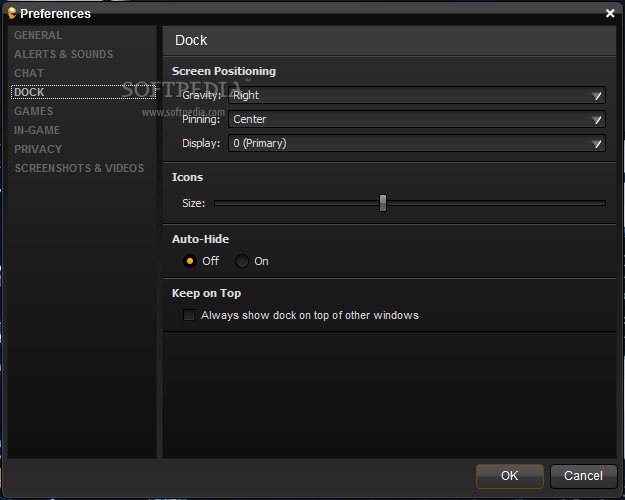Image resolution: width=625 pixels, height=500 pixels.
Task: Open the Games preferences page
Action: [x=33, y=111]
